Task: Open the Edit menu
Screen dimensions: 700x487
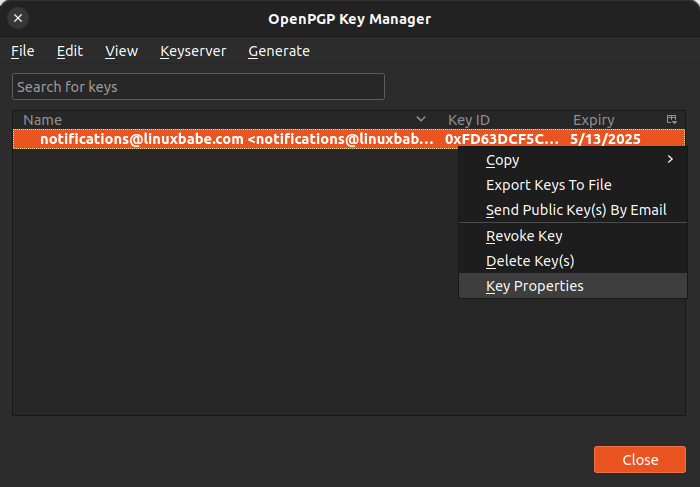Action: 70,51
